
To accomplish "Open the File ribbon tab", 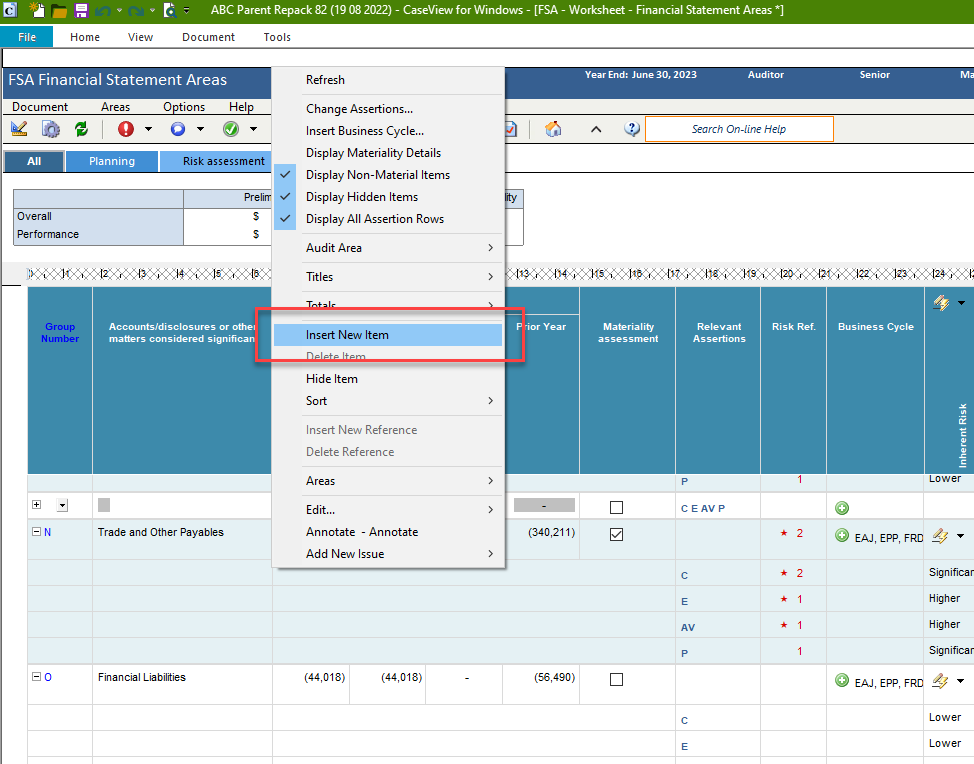I will [x=27, y=37].
